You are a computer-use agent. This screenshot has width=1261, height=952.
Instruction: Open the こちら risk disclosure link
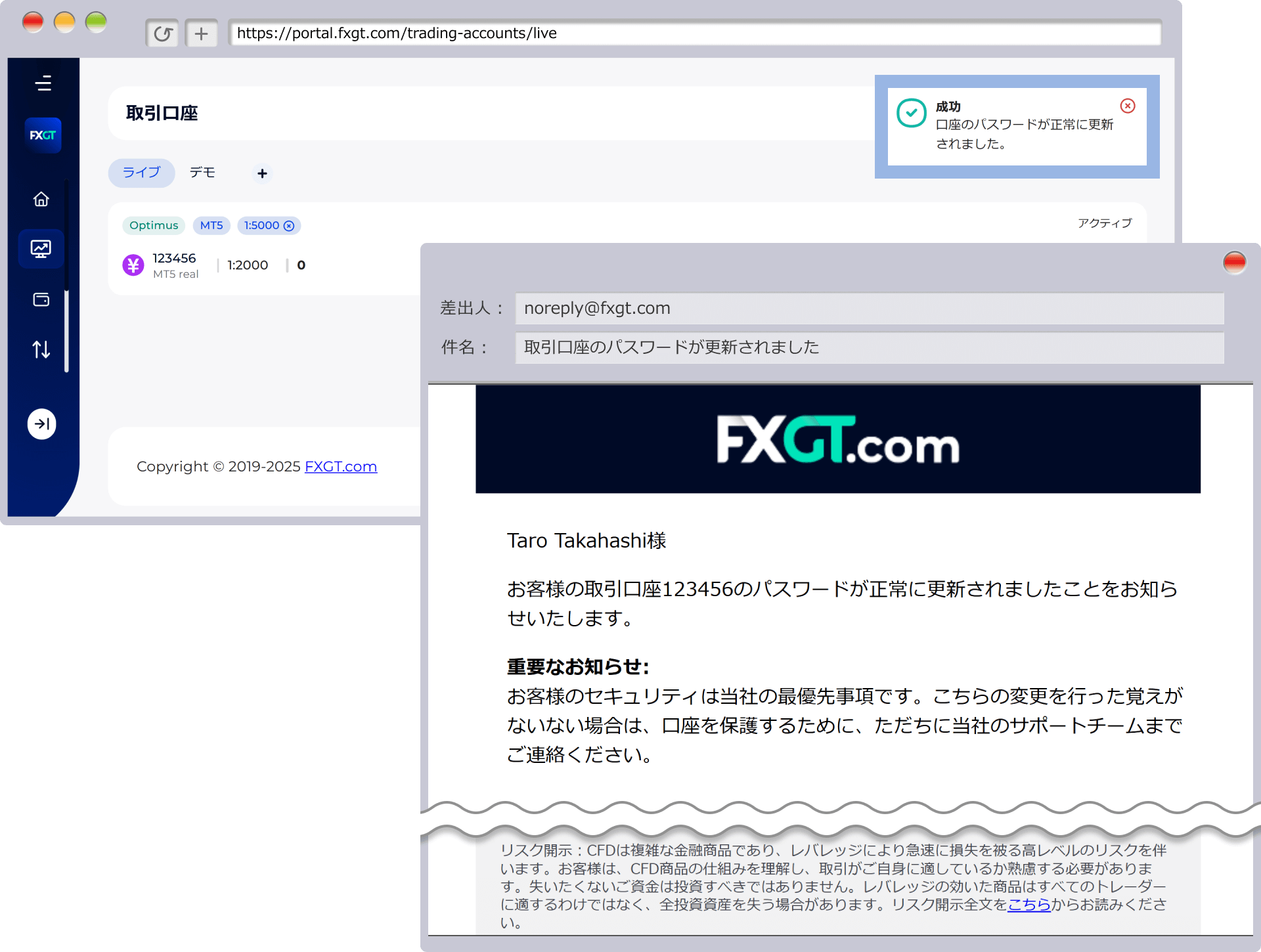(x=1029, y=905)
